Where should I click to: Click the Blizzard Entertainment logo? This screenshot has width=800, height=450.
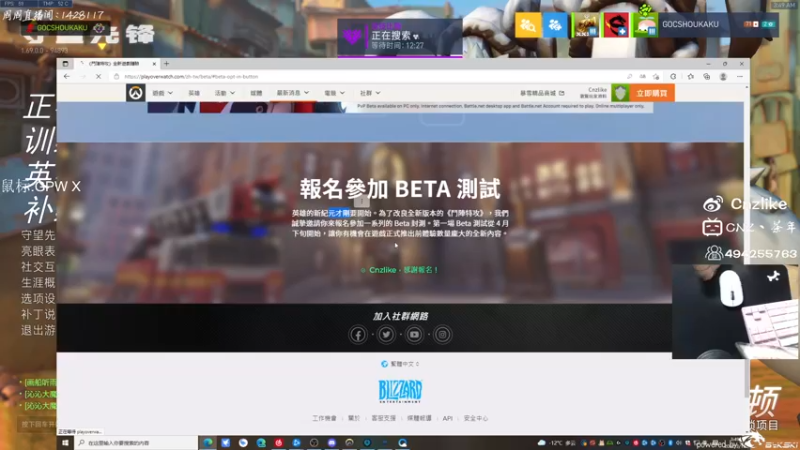coord(400,391)
